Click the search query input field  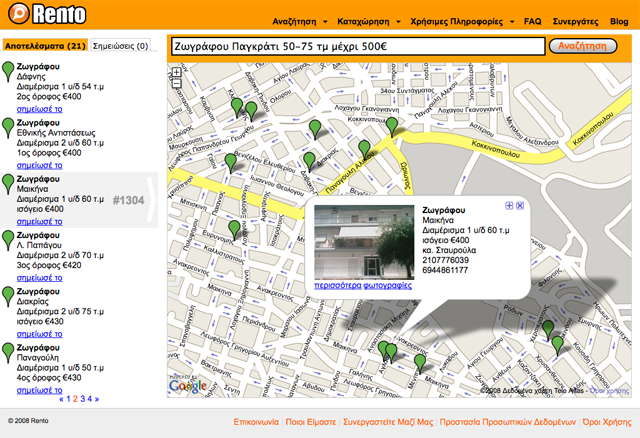coord(358,46)
